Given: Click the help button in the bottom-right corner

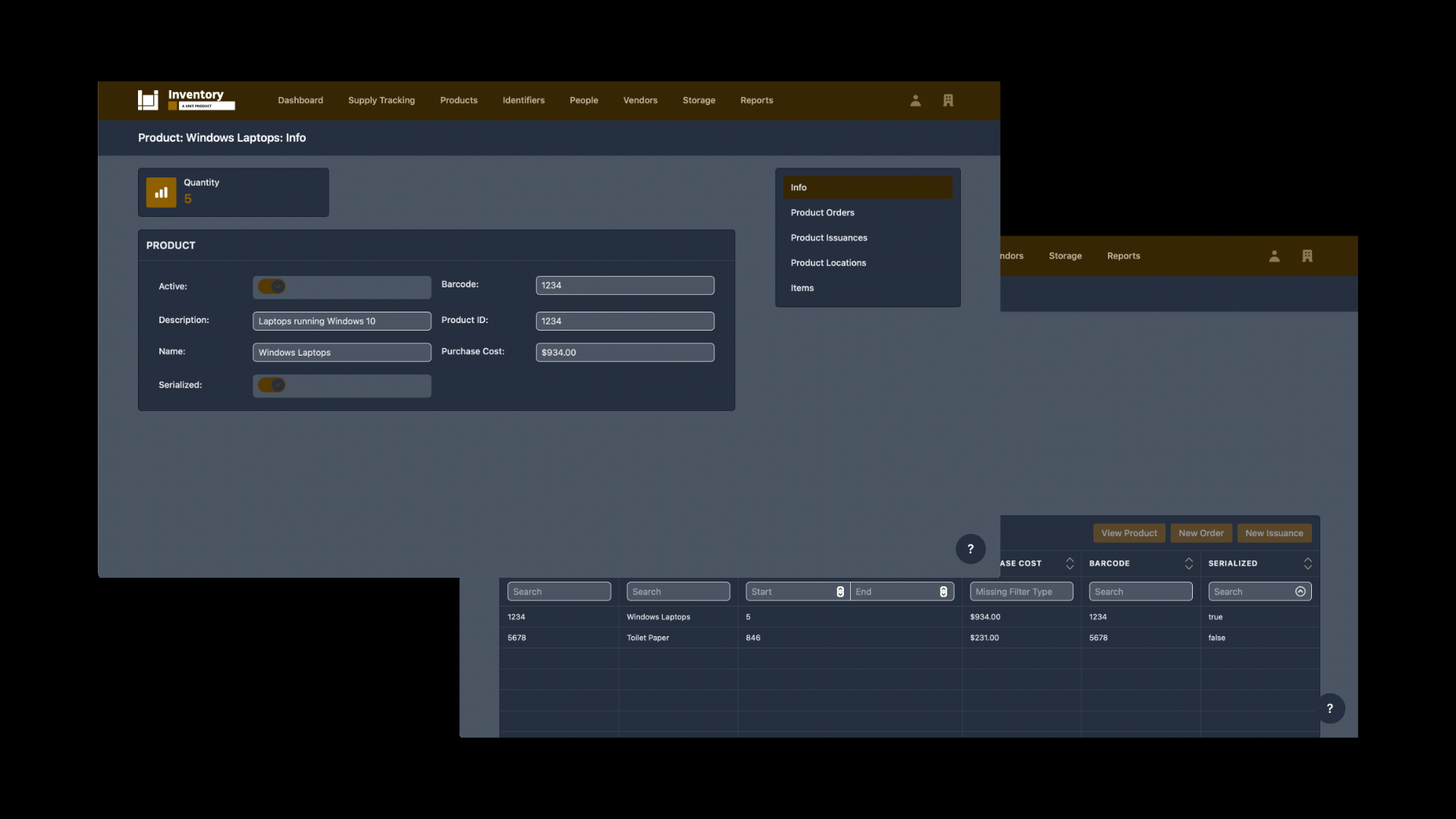Looking at the screenshot, I should click(1331, 708).
